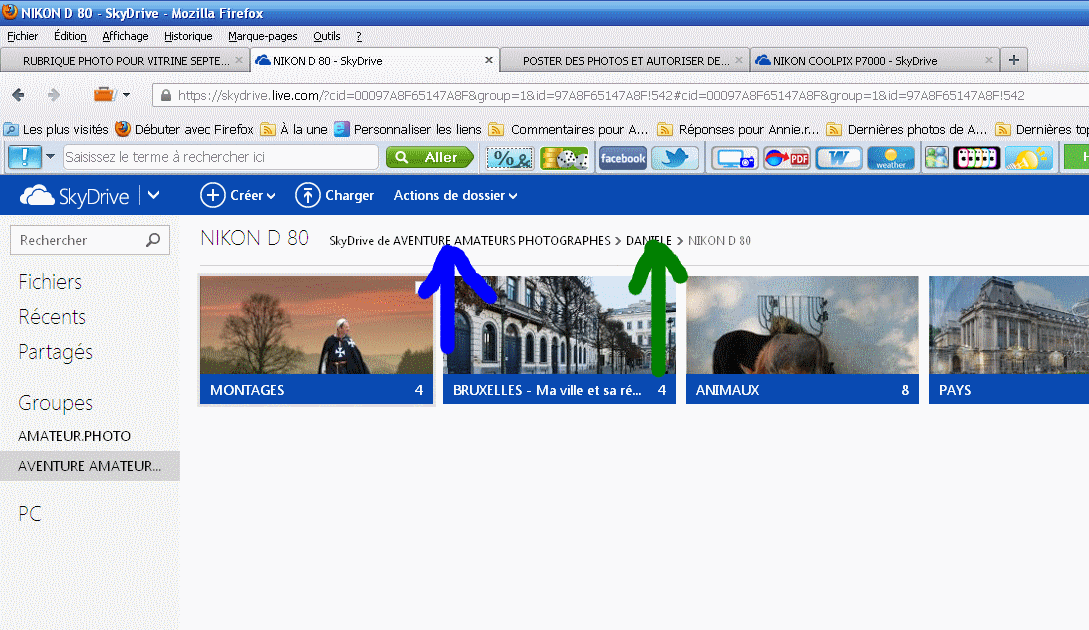Click the weather toolbar icon
1089x630 pixels.
tap(891, 158)
